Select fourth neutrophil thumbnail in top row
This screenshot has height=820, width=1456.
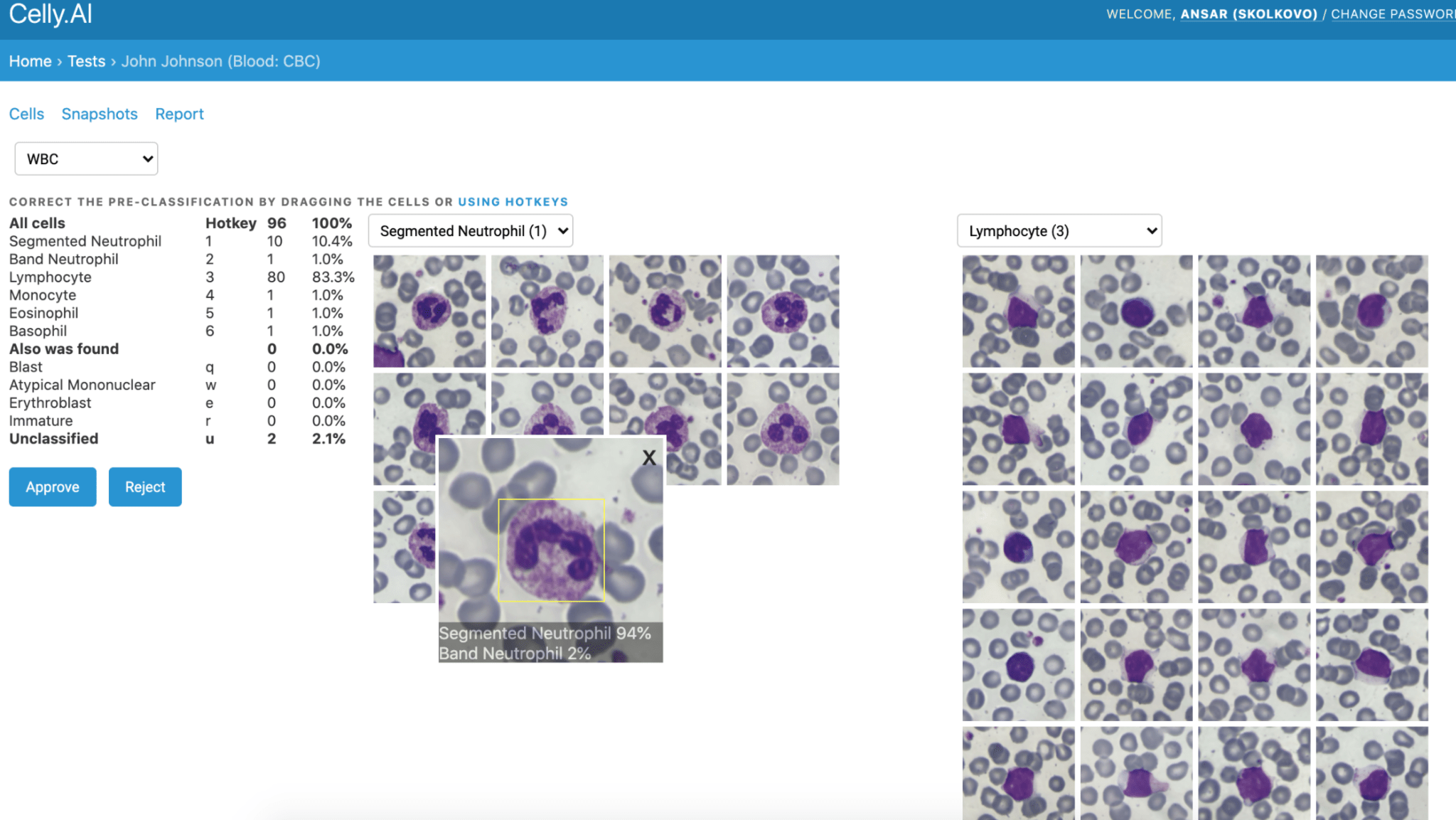click(x=783, y=311)
